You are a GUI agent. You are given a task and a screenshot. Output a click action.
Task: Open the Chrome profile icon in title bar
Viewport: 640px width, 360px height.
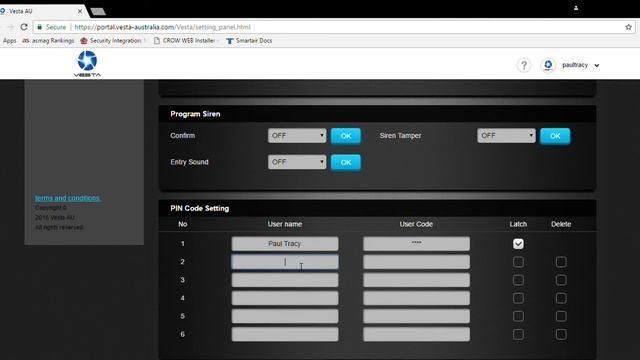point(576,8)
